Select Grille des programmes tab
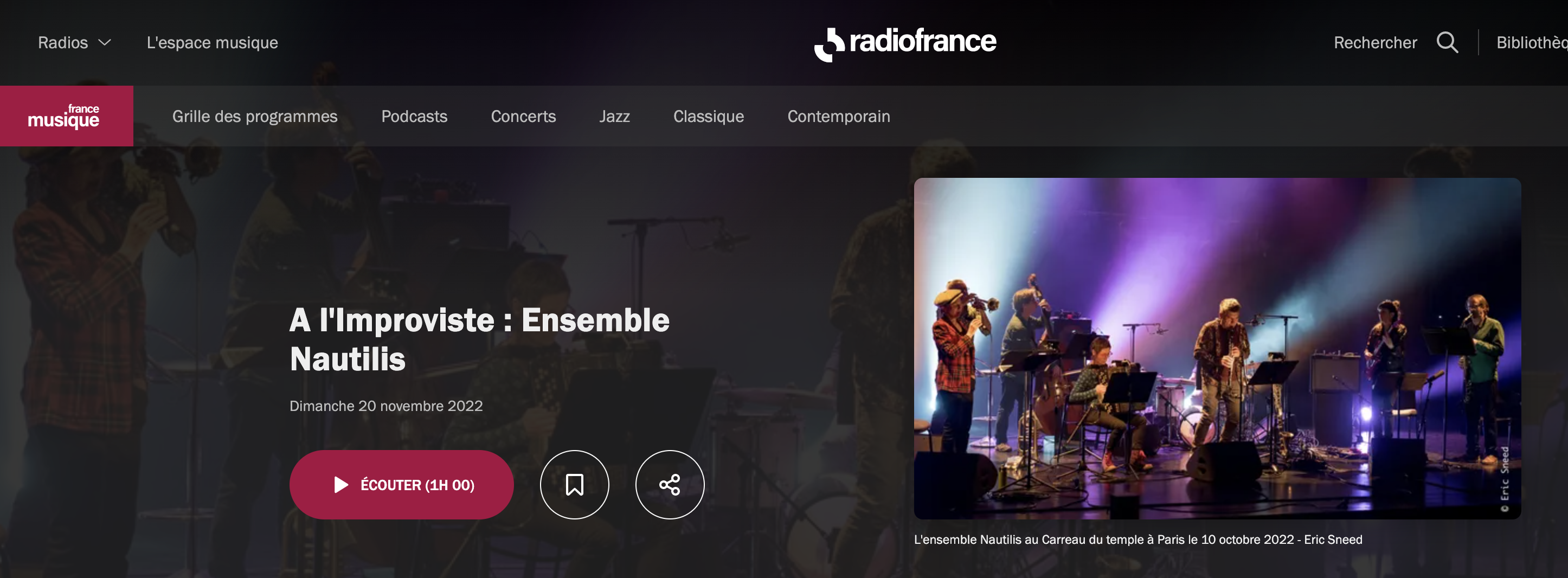 pos(254,116)
